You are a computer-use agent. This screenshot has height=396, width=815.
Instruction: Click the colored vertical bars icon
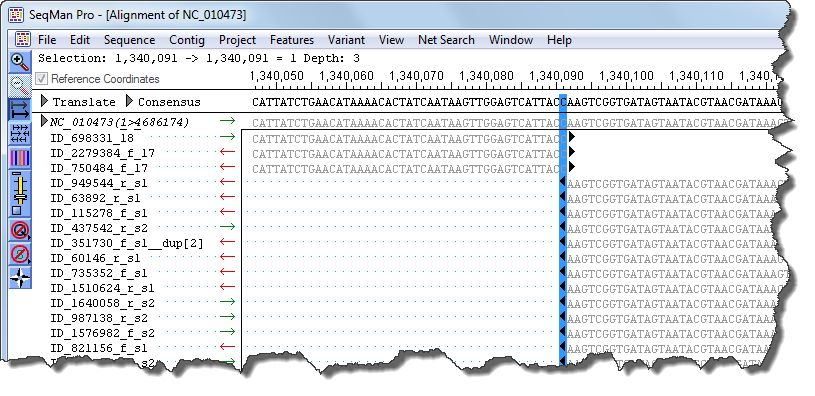[20, 157]
